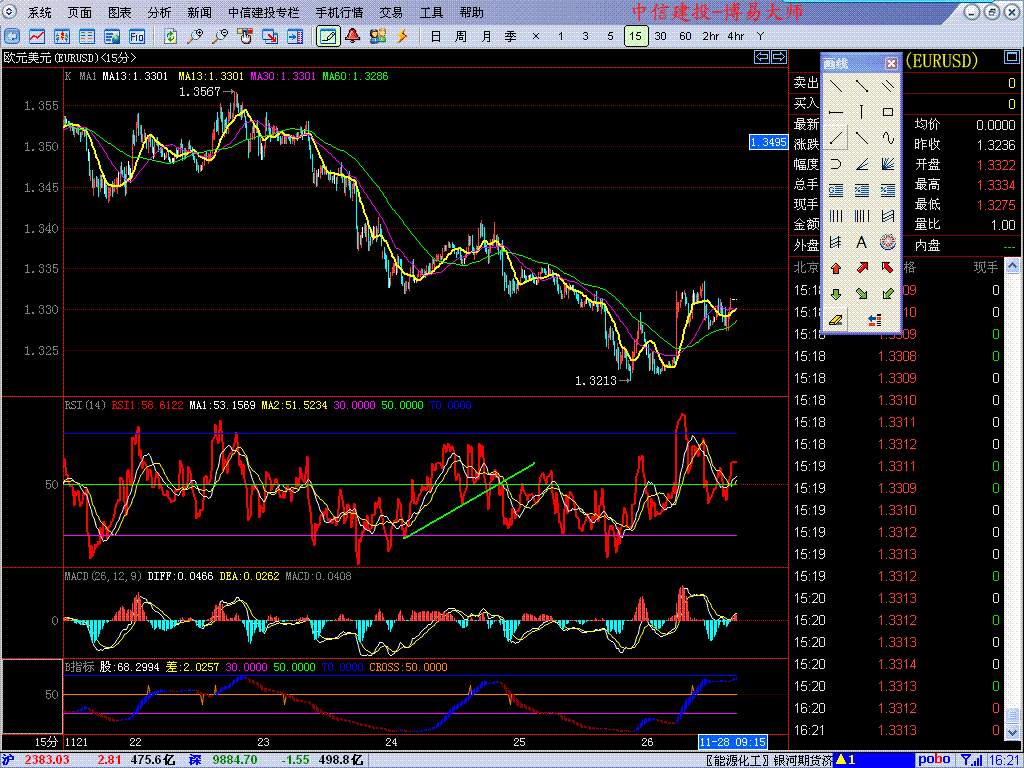This screenshot has width=1024, height=768.
Task: Open the 系统 menu
Action: tap(40, 13)
